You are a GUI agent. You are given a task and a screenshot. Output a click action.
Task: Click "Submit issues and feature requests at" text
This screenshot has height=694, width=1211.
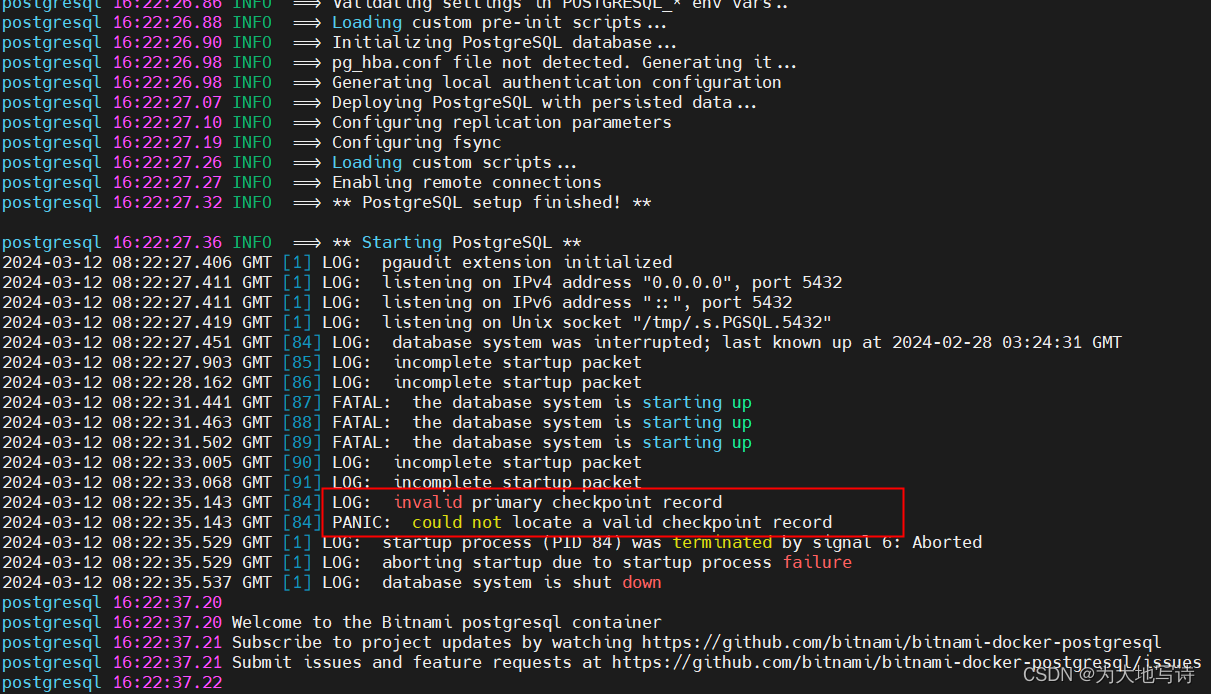pos(417,662)
